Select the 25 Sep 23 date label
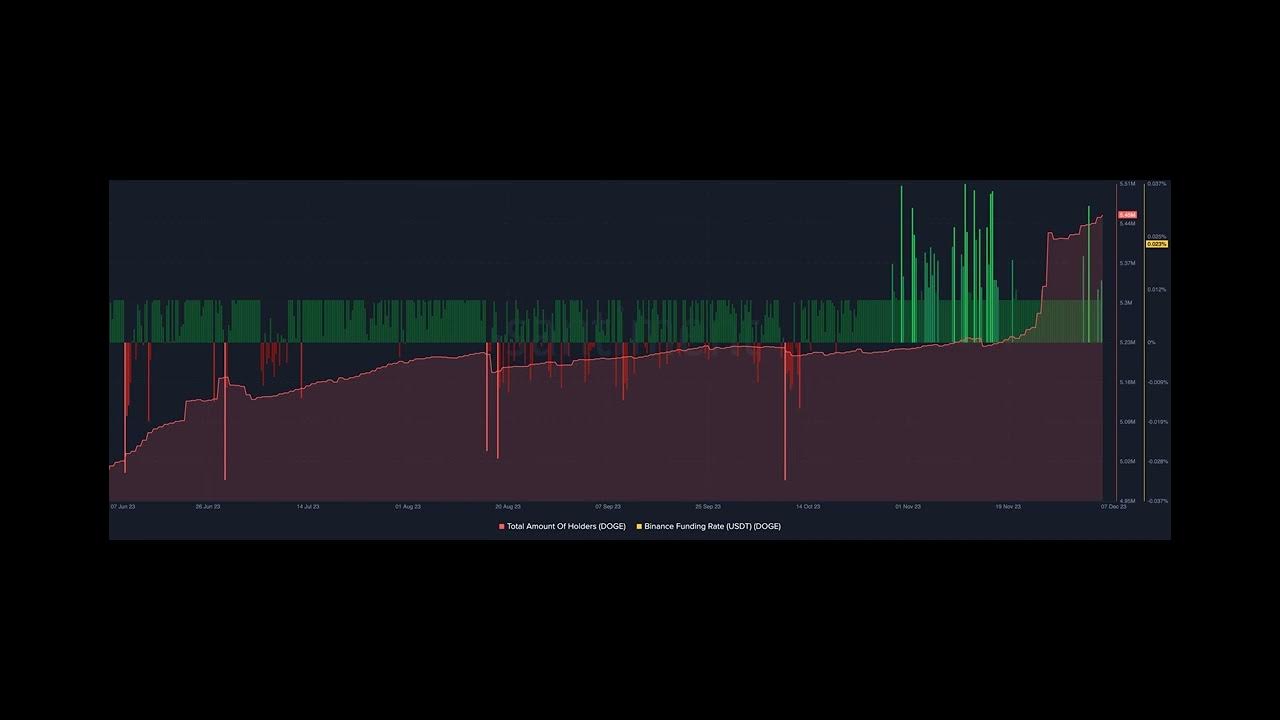Screen dimensions: 1280x720 coord(708,507)
